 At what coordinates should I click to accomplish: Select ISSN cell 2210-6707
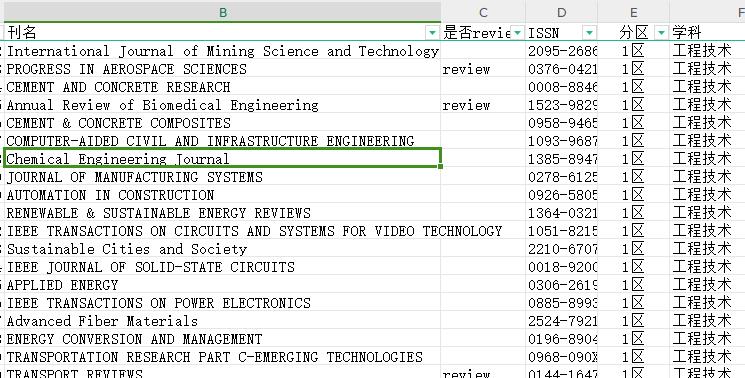tap(562, 249)
